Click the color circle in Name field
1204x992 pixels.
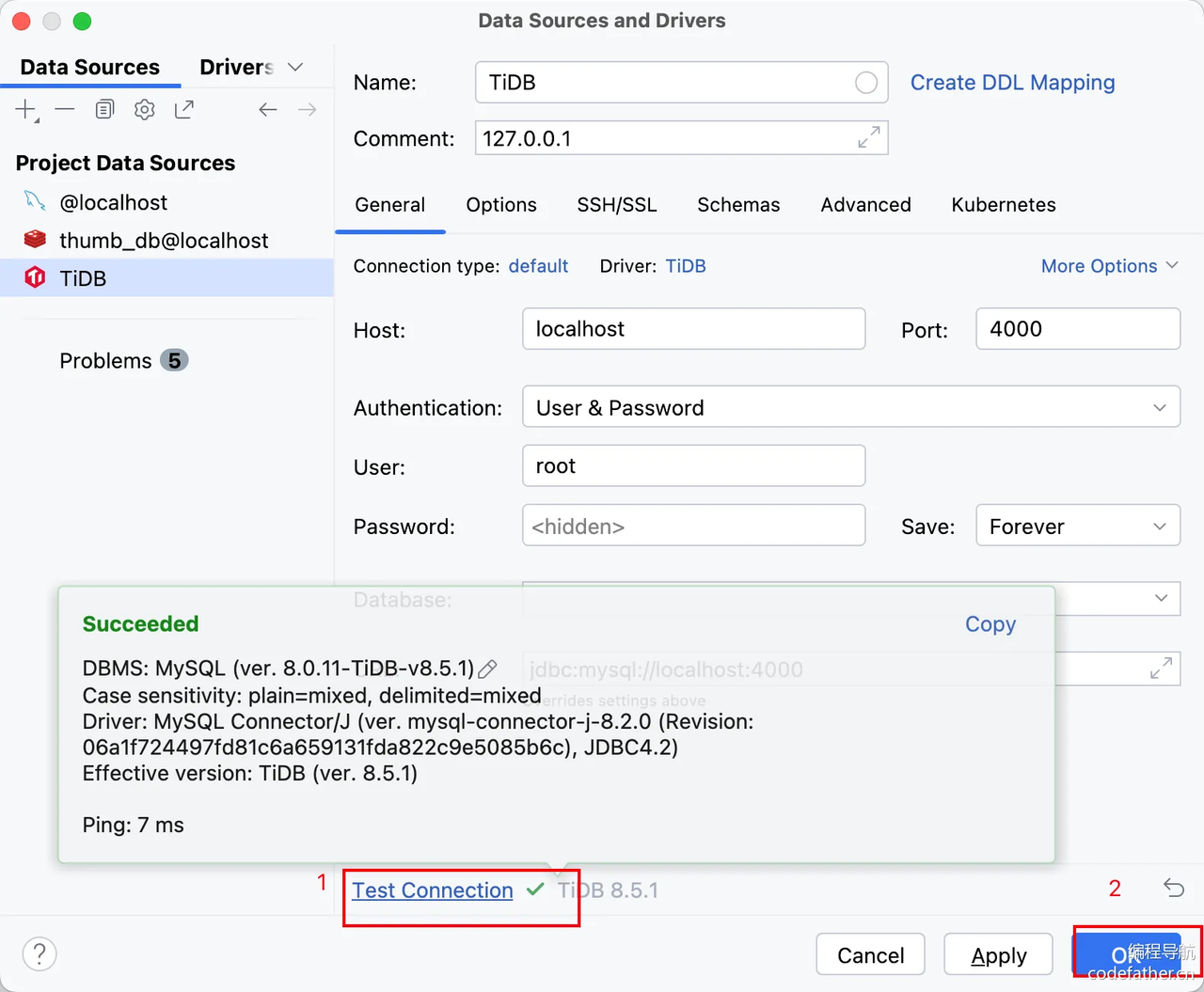(x=866, y=83)
